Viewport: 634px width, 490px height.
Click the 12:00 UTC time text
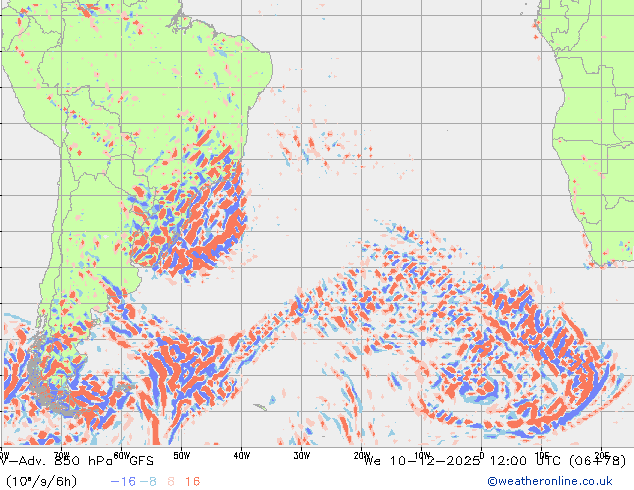(527, 461)
